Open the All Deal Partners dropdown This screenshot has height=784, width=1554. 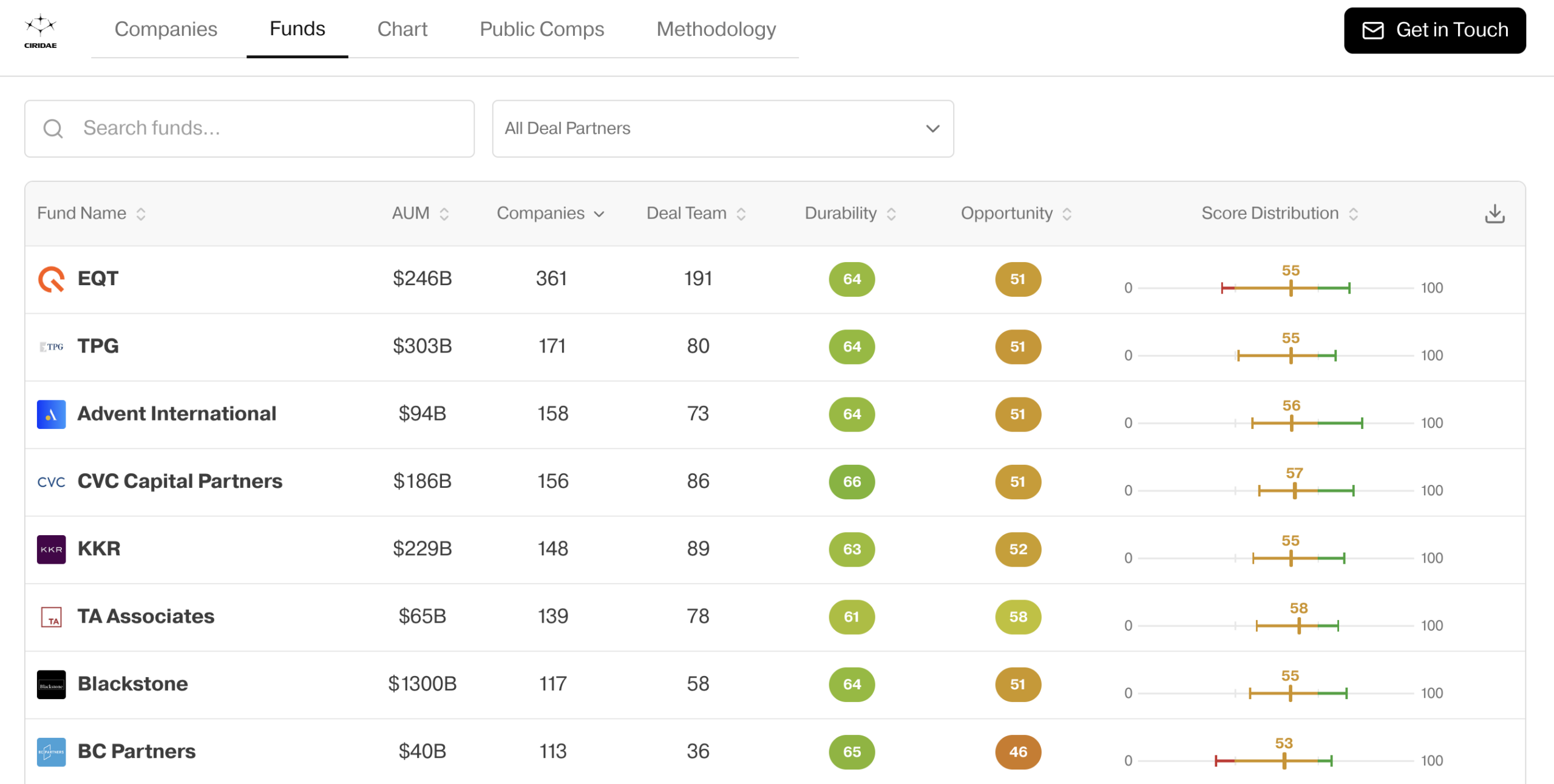coord(722,129)
